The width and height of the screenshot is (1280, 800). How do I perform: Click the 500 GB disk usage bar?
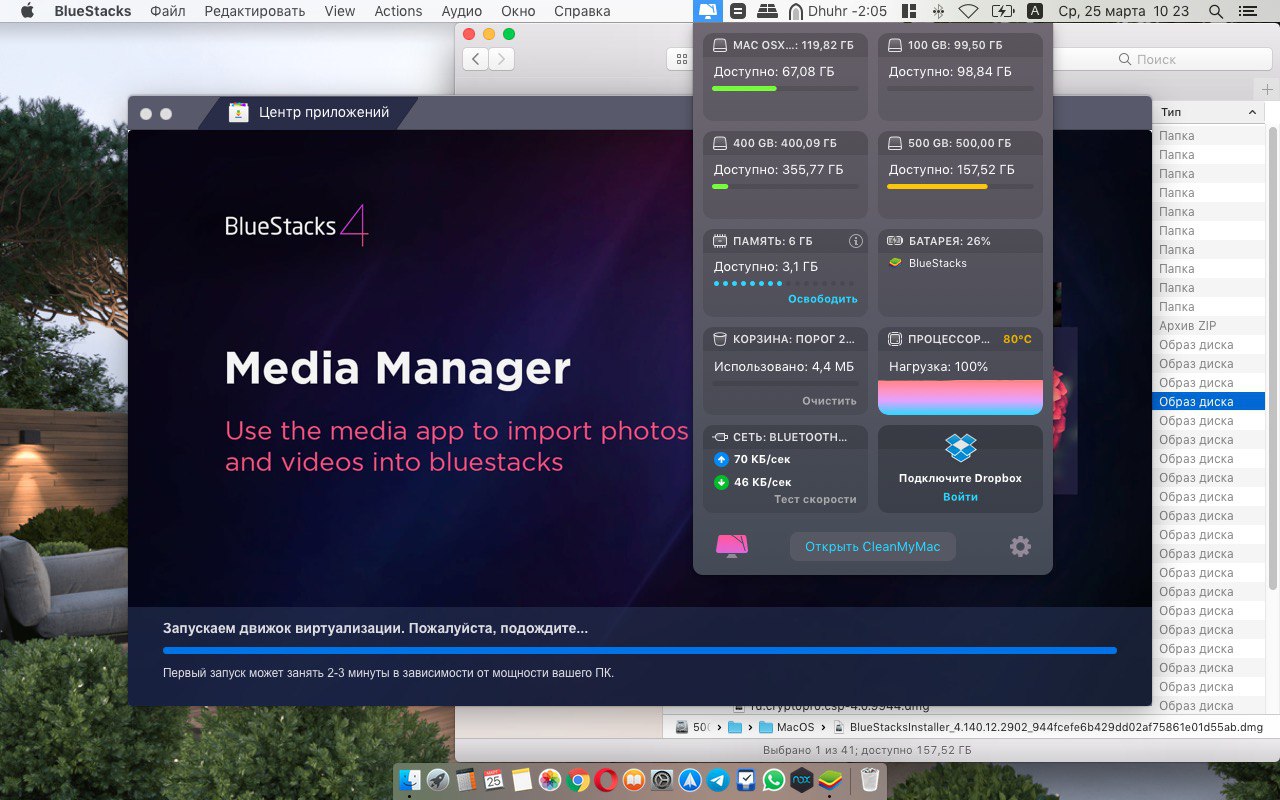960,186
